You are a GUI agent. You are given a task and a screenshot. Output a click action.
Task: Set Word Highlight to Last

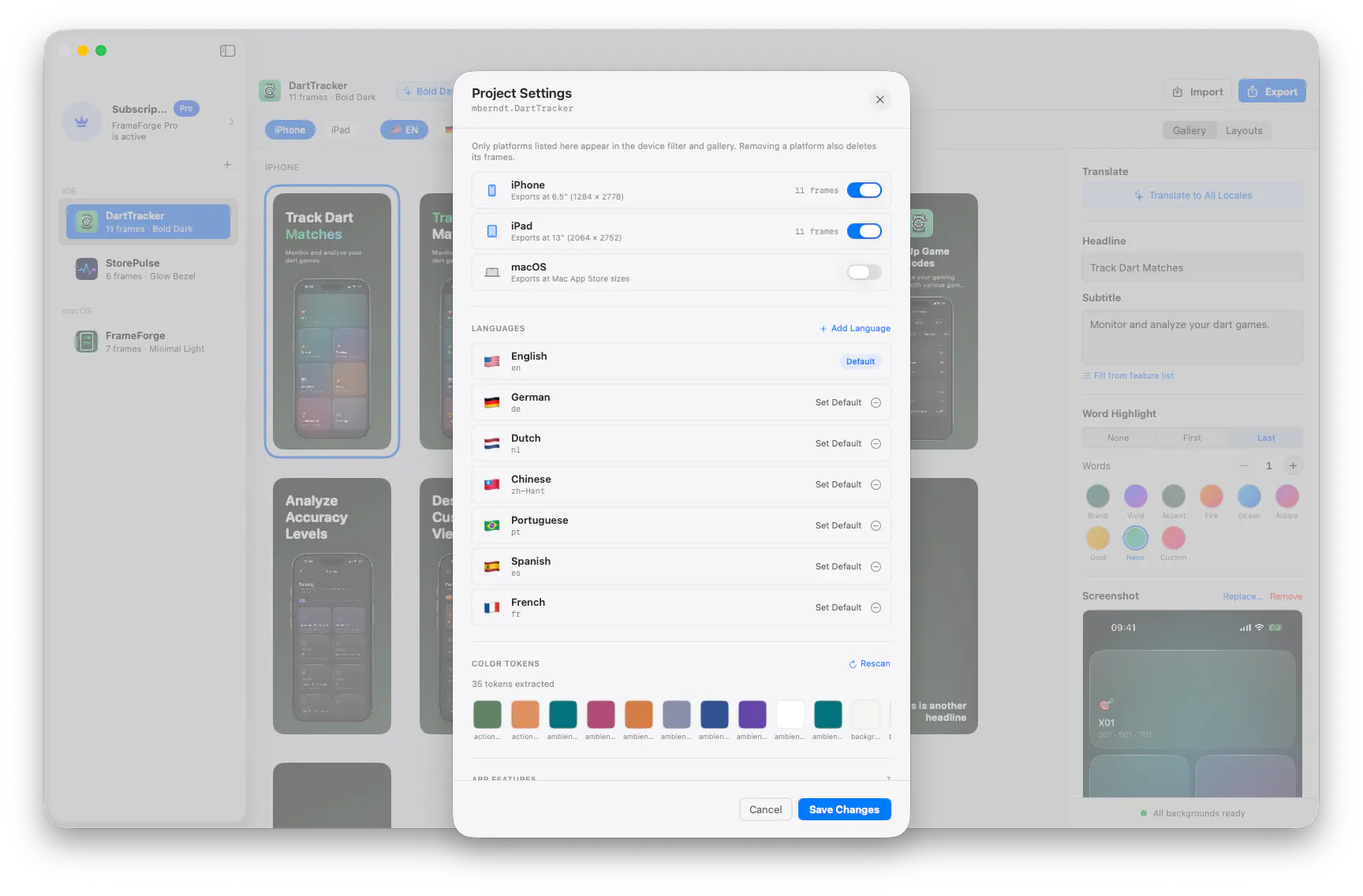1266,438
